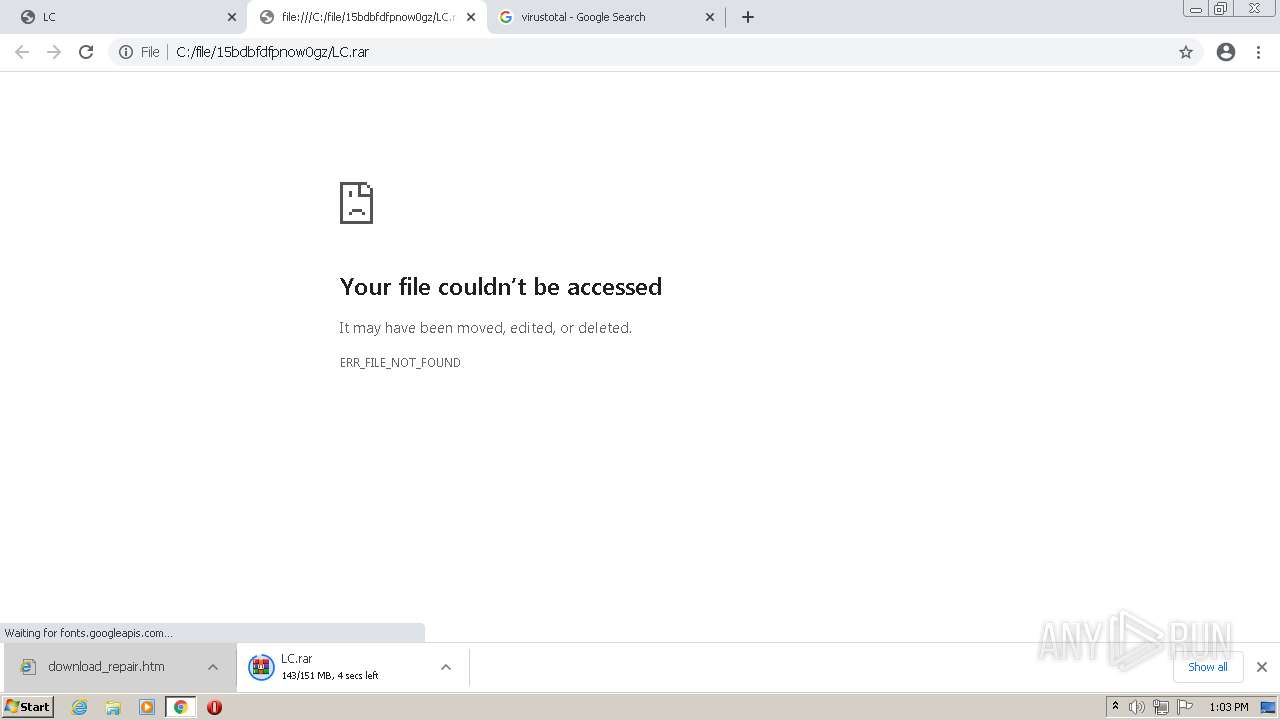
Task: Bookmark this page with the star icon
Action: click(x=1186, y=52)
